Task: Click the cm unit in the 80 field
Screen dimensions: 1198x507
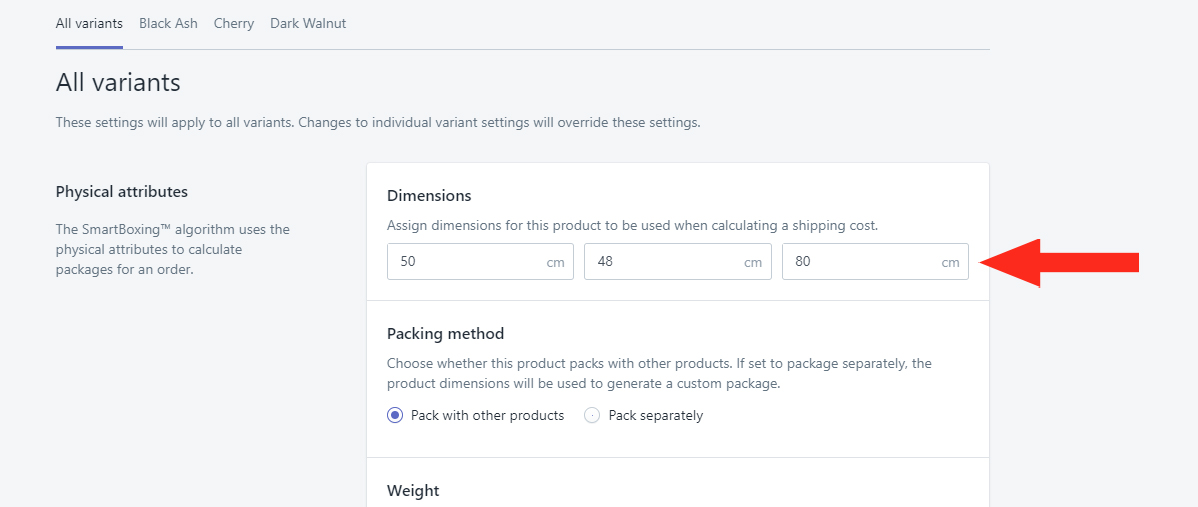Action: pyautogui.click(x=950, y=263)
